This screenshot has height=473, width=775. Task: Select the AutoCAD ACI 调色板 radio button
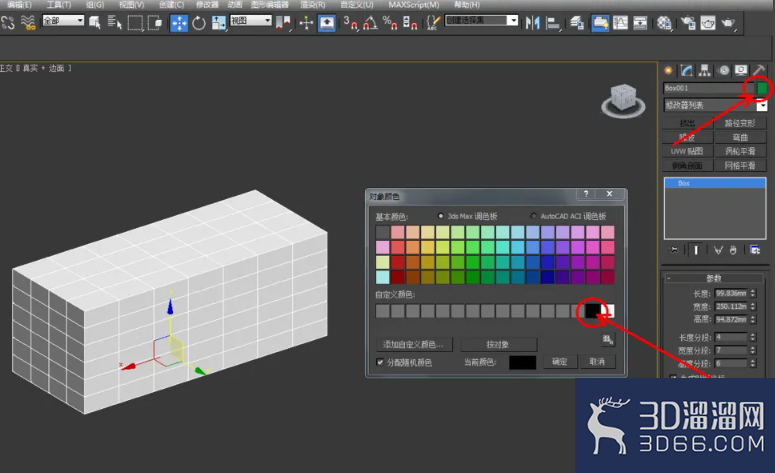(533, 216)
